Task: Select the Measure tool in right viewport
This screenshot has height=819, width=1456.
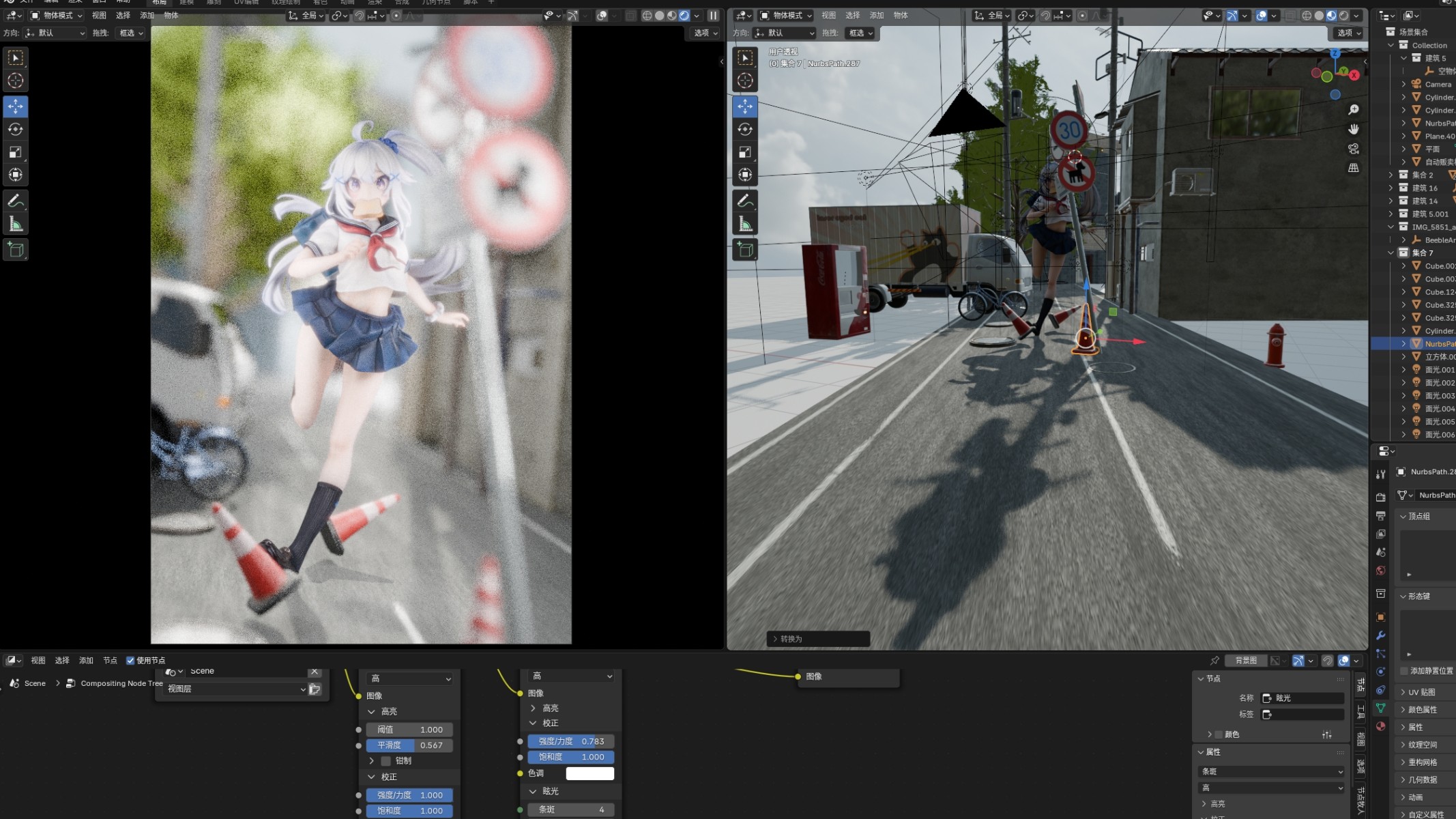Action: (745, 225)
